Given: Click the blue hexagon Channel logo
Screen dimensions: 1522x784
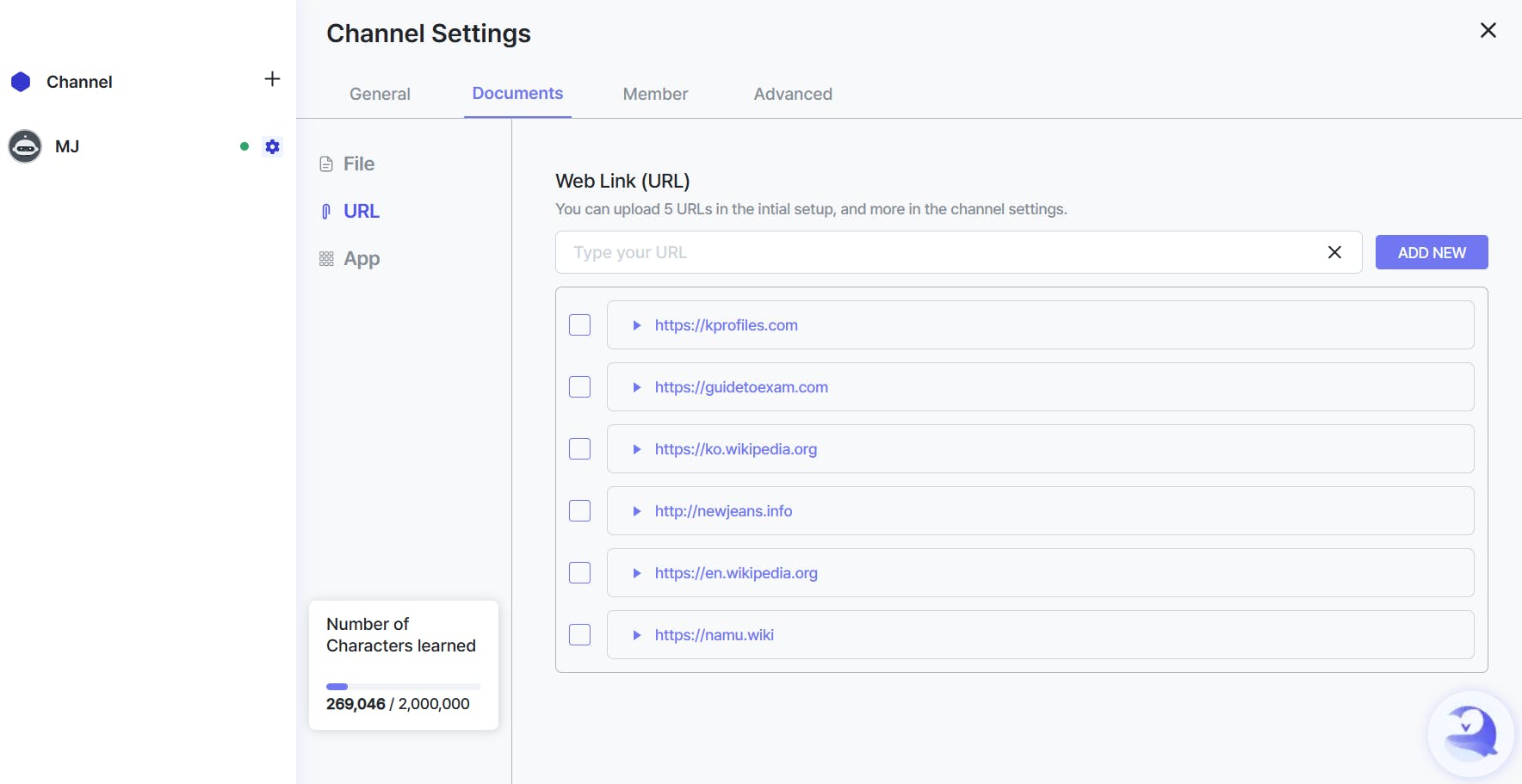Looking at the screenshot, I should 21,82.
